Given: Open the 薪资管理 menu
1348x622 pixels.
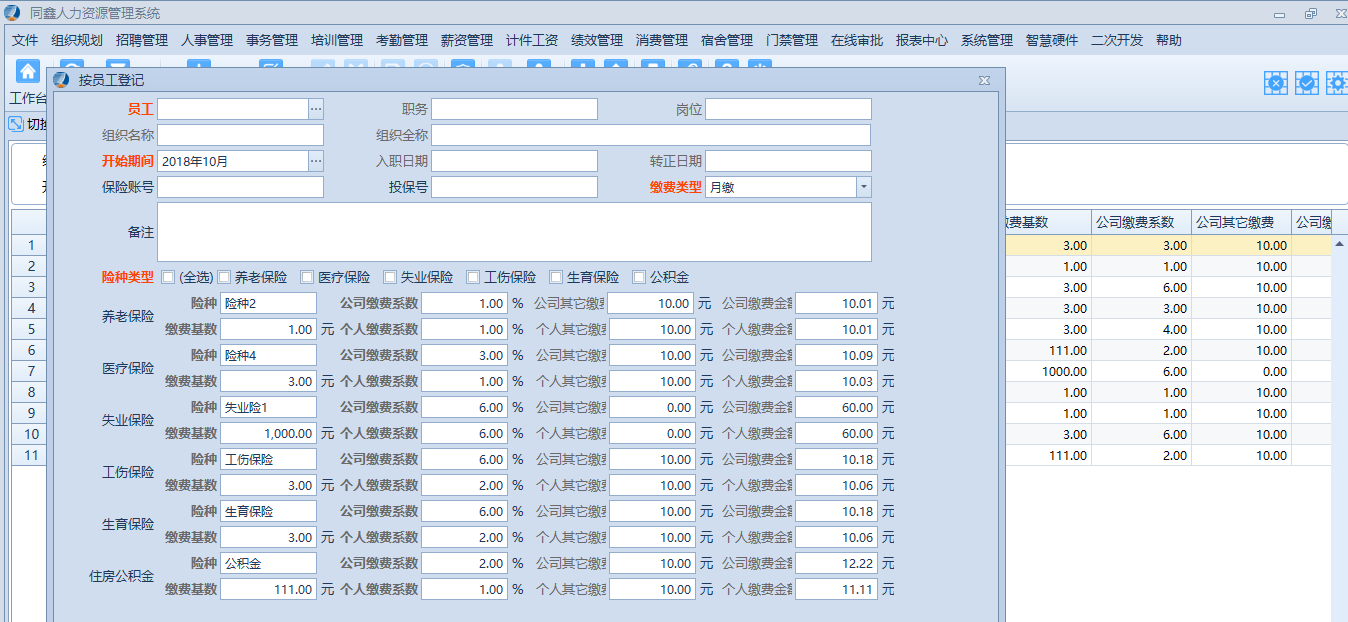Looking at the screenshot, I should click(x=467, y=40).
